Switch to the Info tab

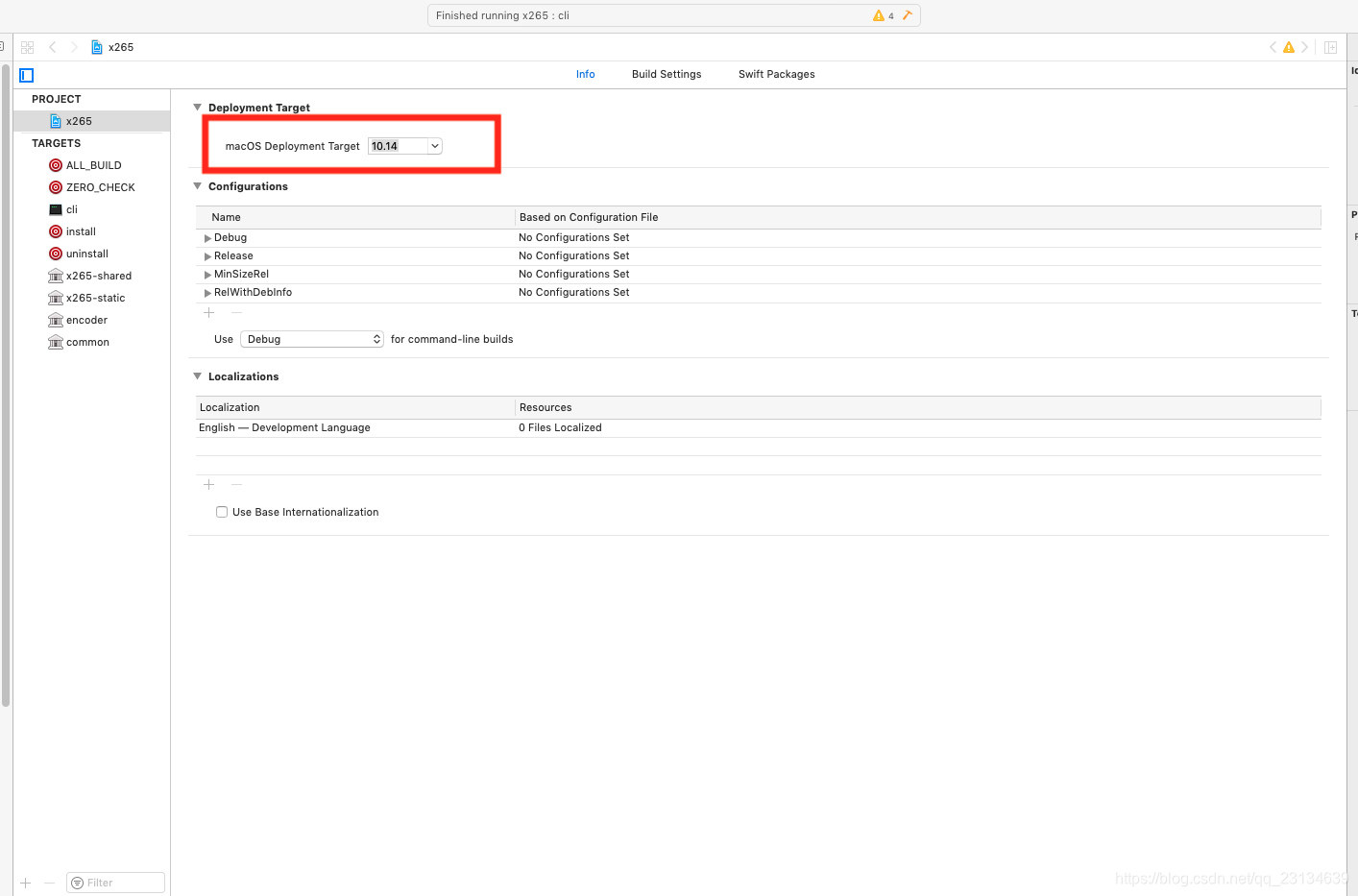586,74
